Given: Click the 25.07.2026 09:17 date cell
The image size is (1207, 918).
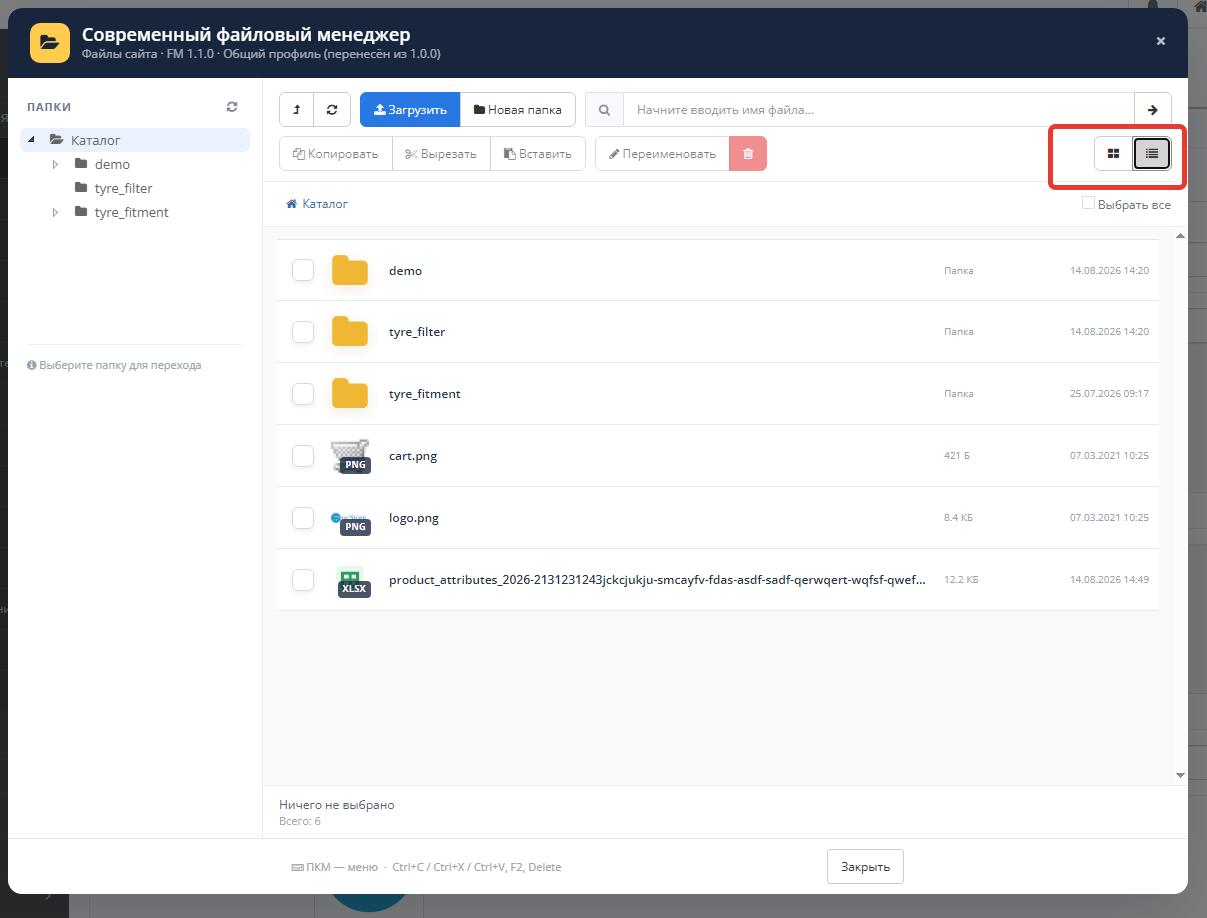Looking at the screenshot, I should 1109,394.
